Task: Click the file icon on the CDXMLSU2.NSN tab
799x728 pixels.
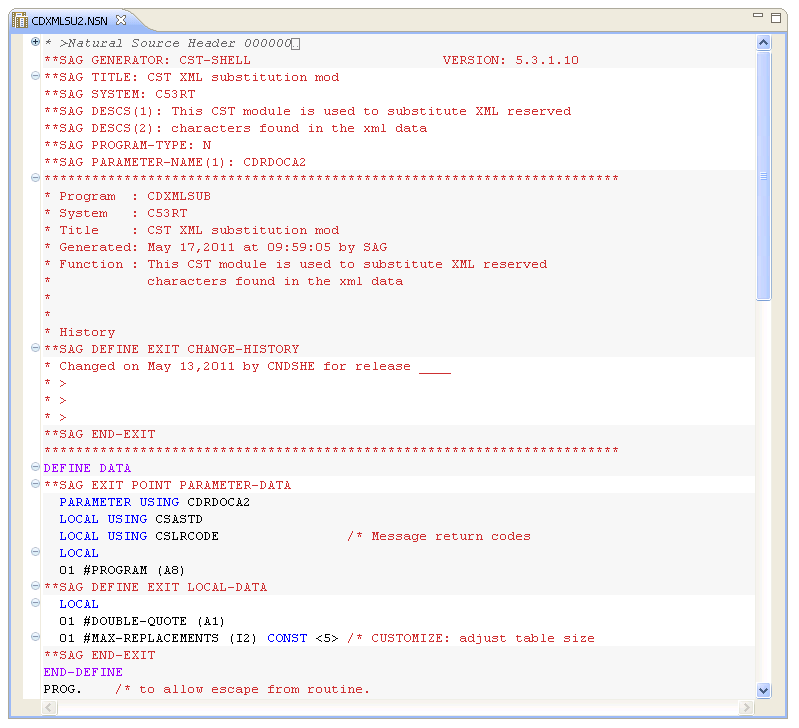Action: 19,20
